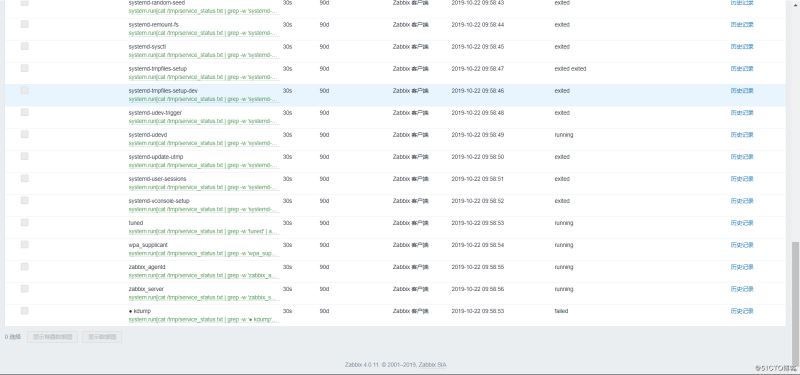Open history link for systemd-tmpfiles-setup-dev

tap(742, 91)
